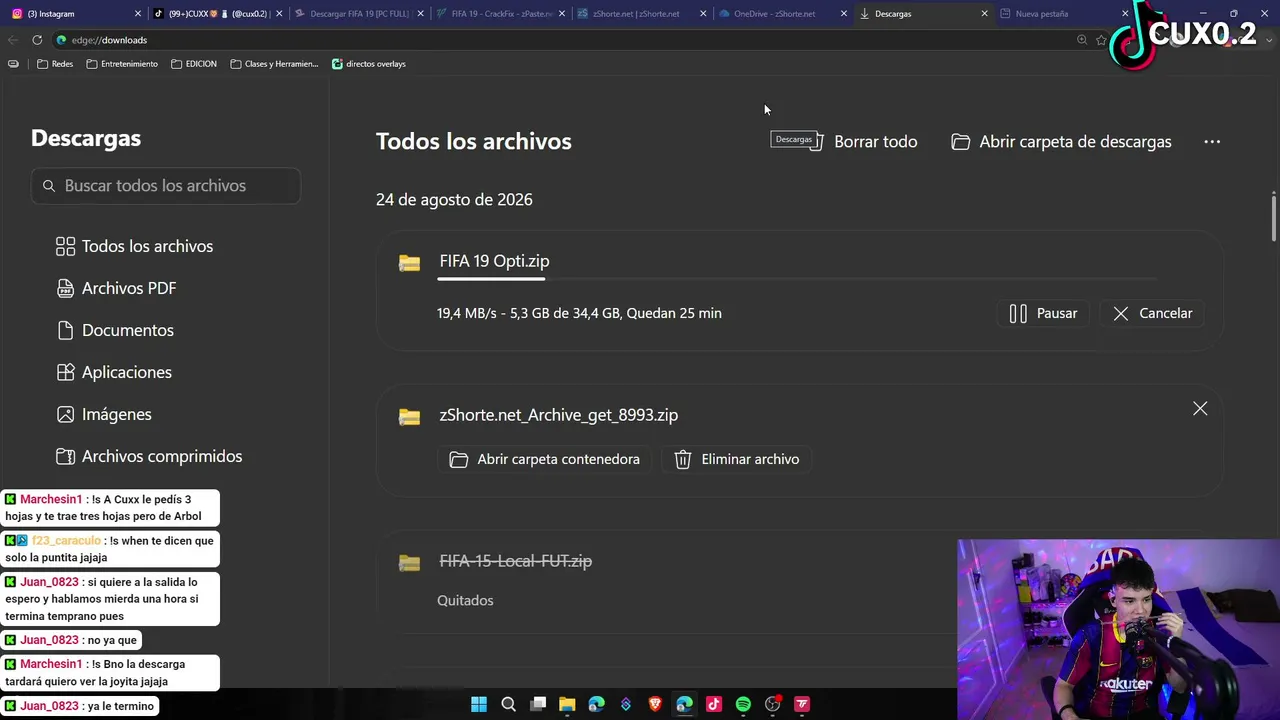Click the struck-through FIFA-15-Local-FUT.zip name
The height and width of the screenshot is (720, 1280).
[515, 561]
